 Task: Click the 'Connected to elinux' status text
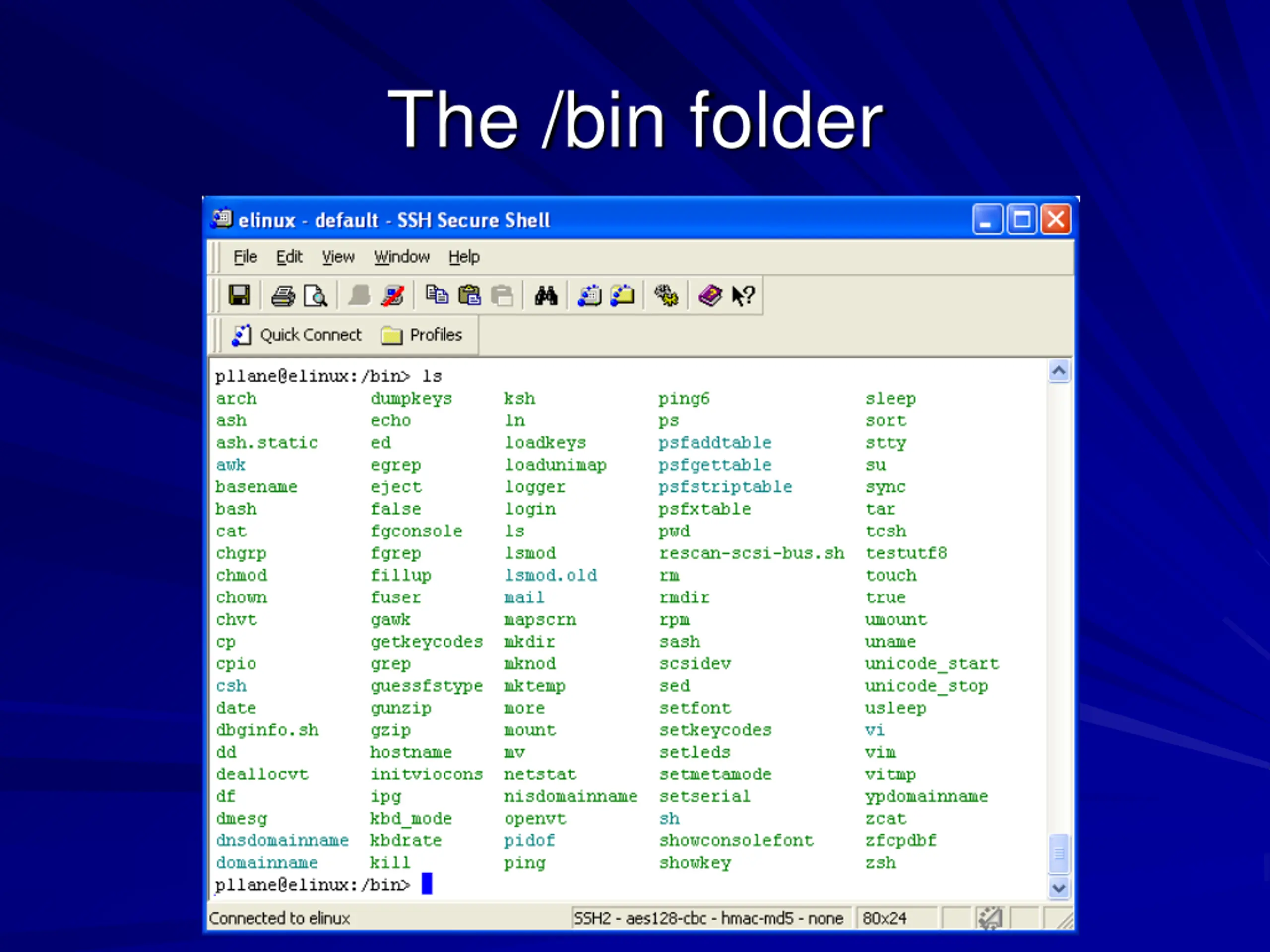point(280,918)
